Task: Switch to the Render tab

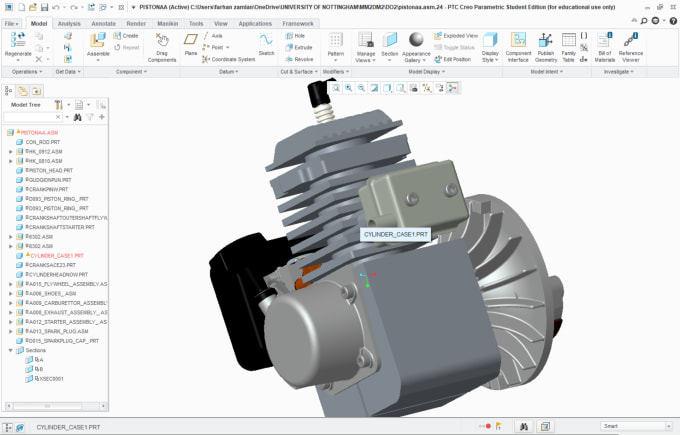Action: click(136, 23)
